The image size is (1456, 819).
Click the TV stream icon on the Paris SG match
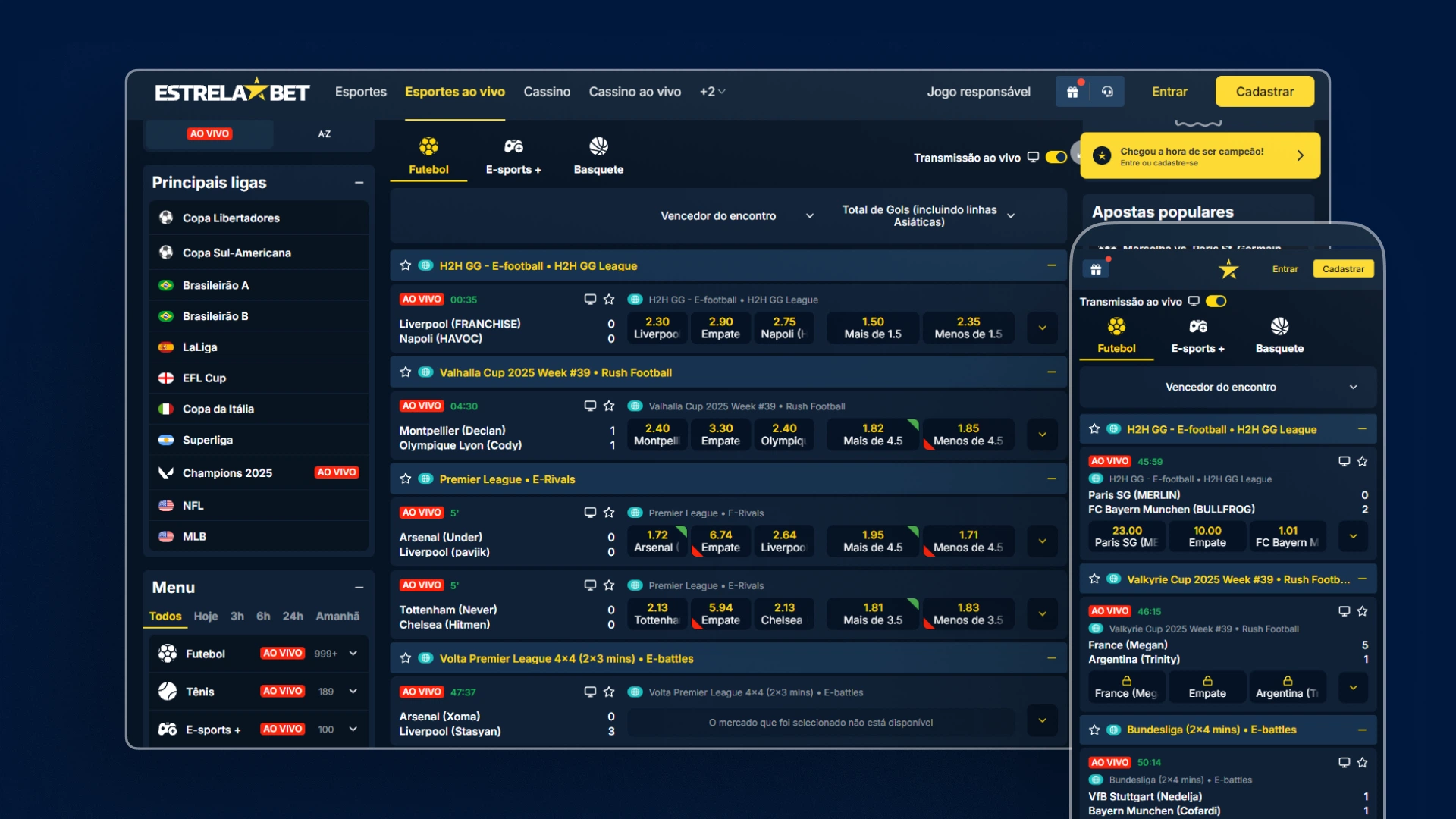(1344, 461)
